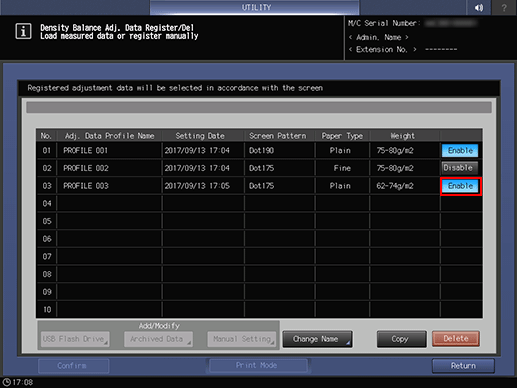Open the Change Name dialog

tap(317, 339)
